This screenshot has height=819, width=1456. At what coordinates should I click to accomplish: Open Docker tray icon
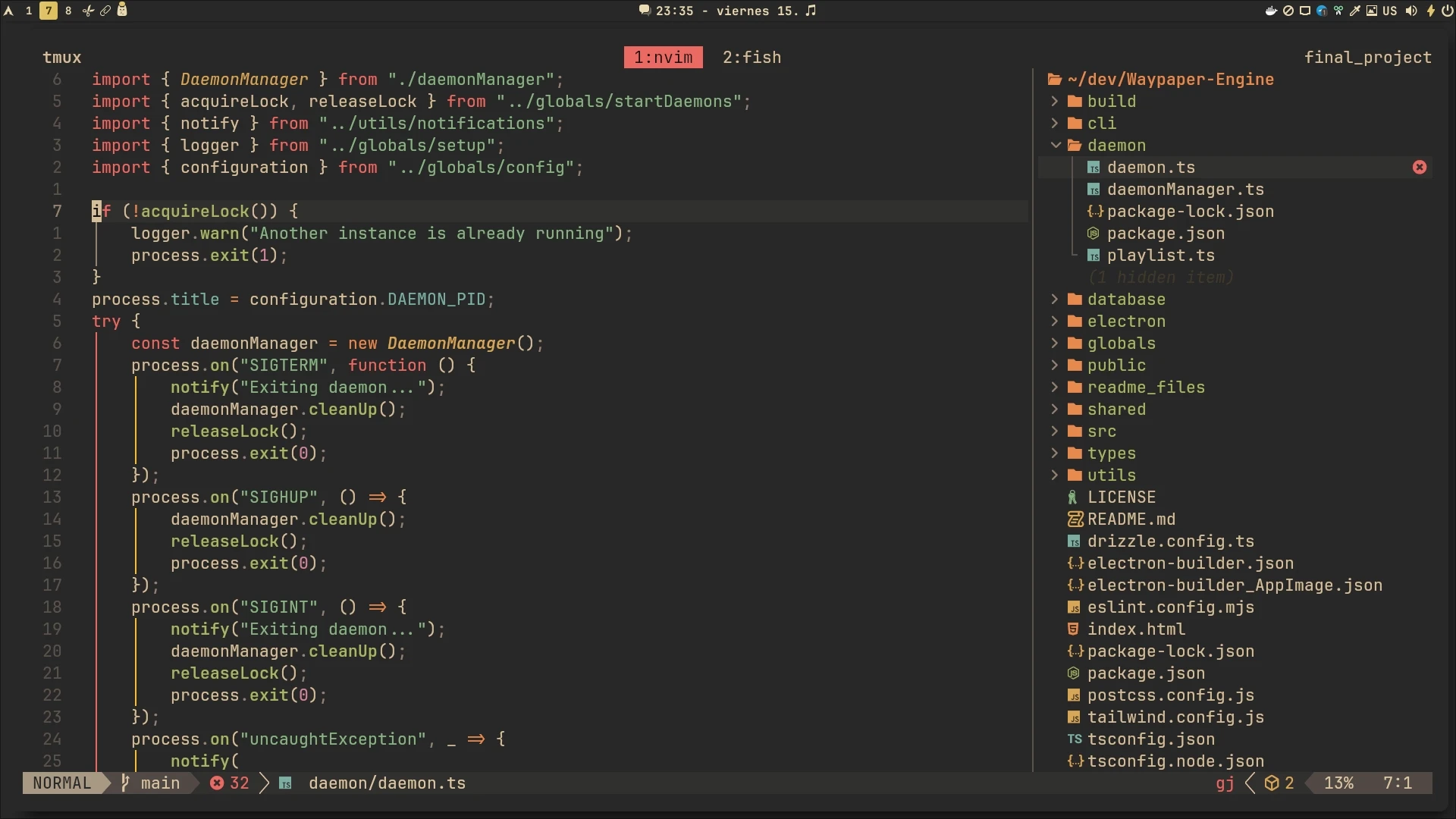(1272, 11)
